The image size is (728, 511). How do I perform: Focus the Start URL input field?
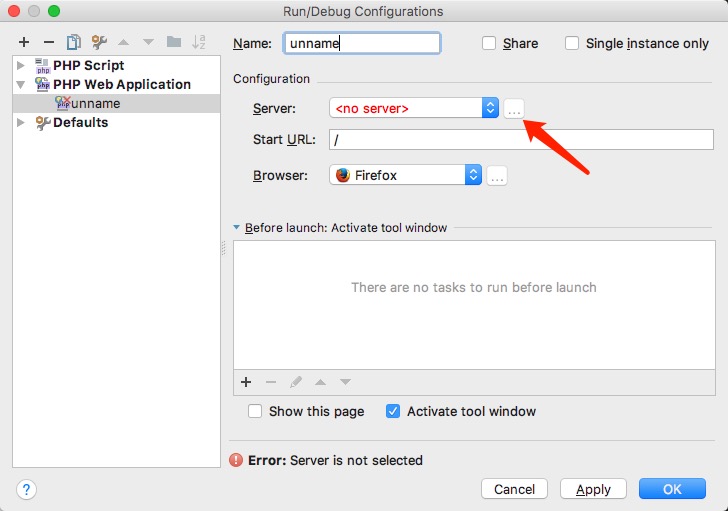[521, 139]
